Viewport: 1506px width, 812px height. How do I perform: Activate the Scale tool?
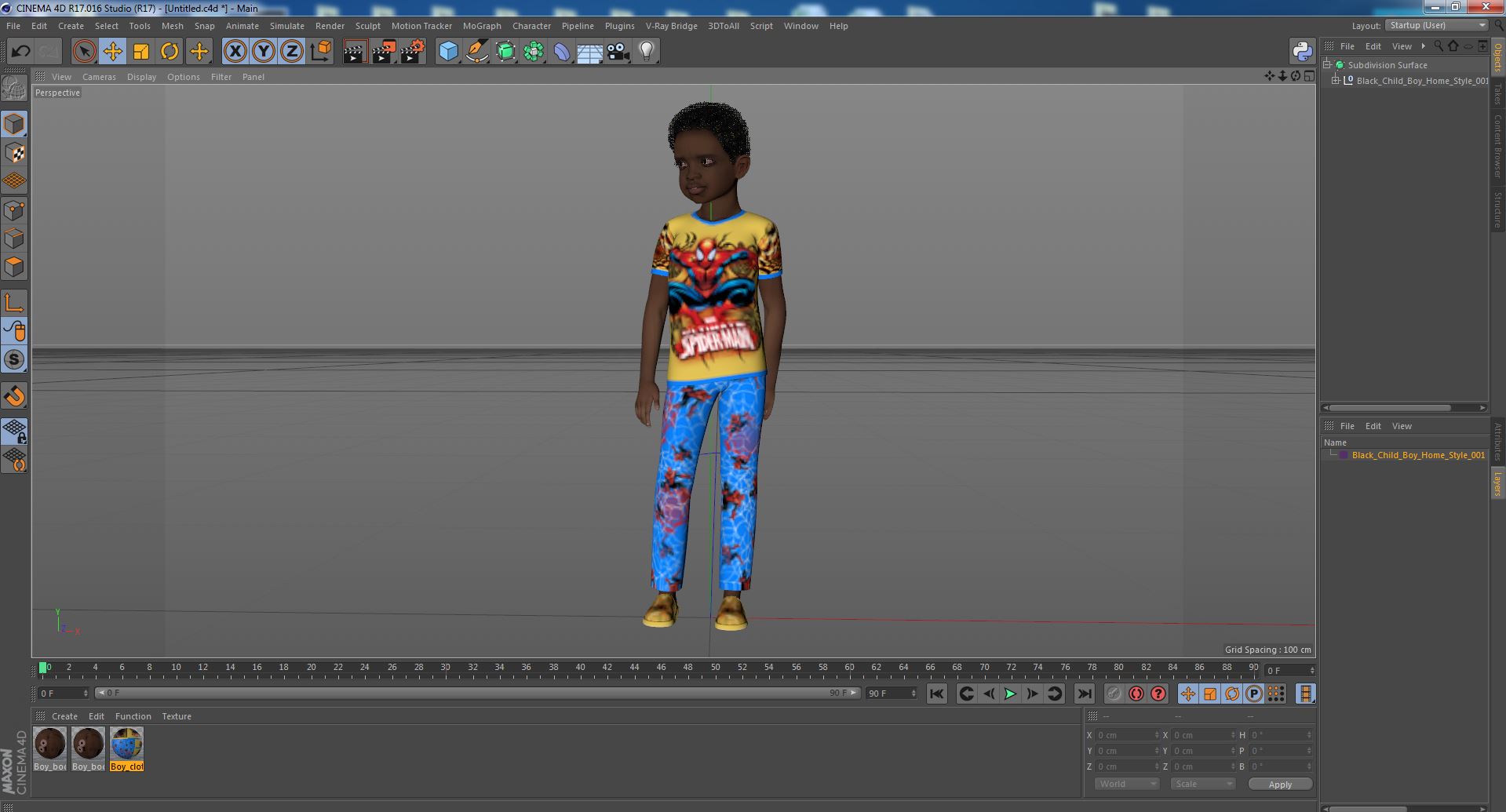[x=141, y=52]
